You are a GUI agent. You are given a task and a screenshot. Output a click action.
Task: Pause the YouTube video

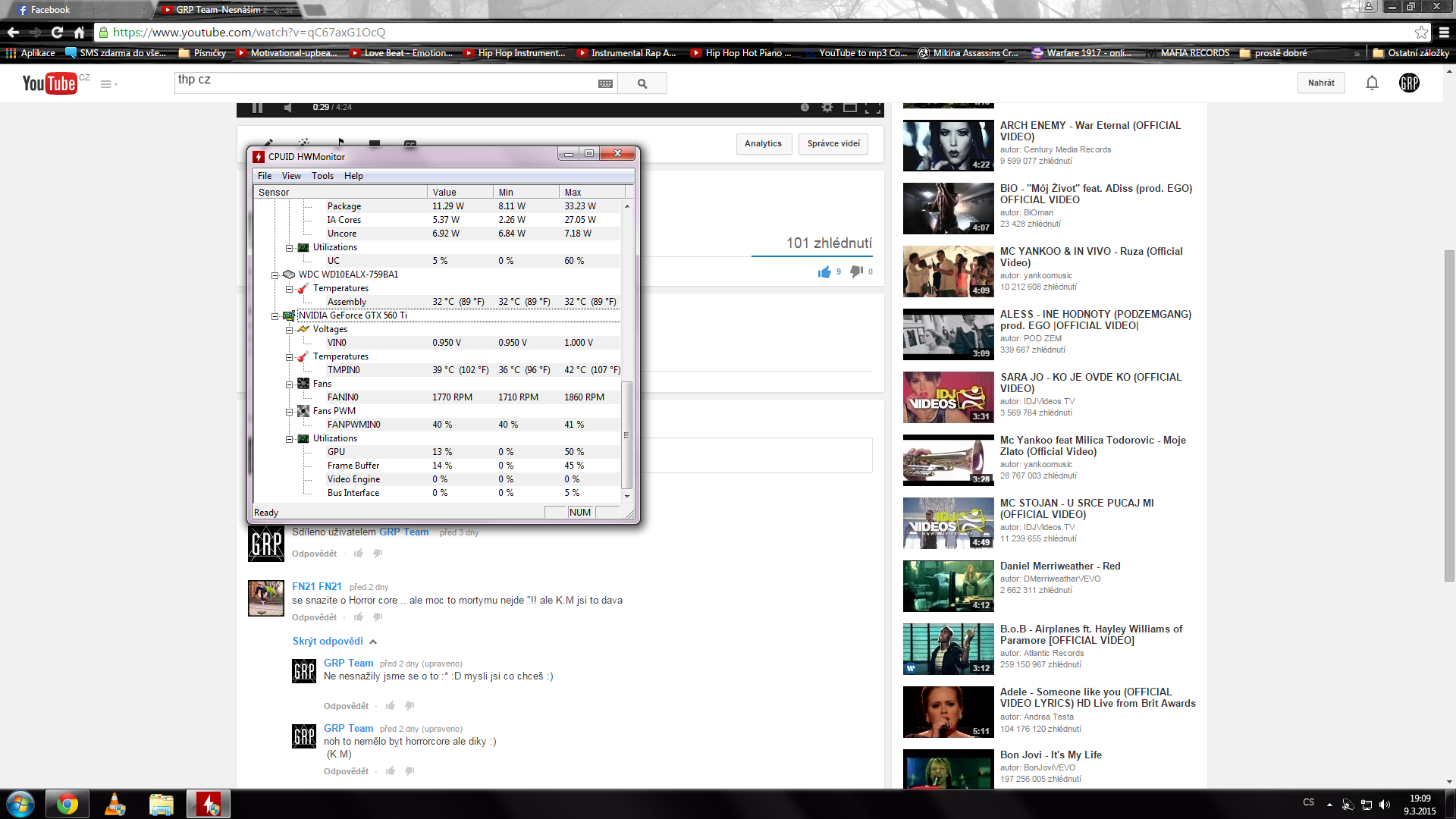[257, 108]
